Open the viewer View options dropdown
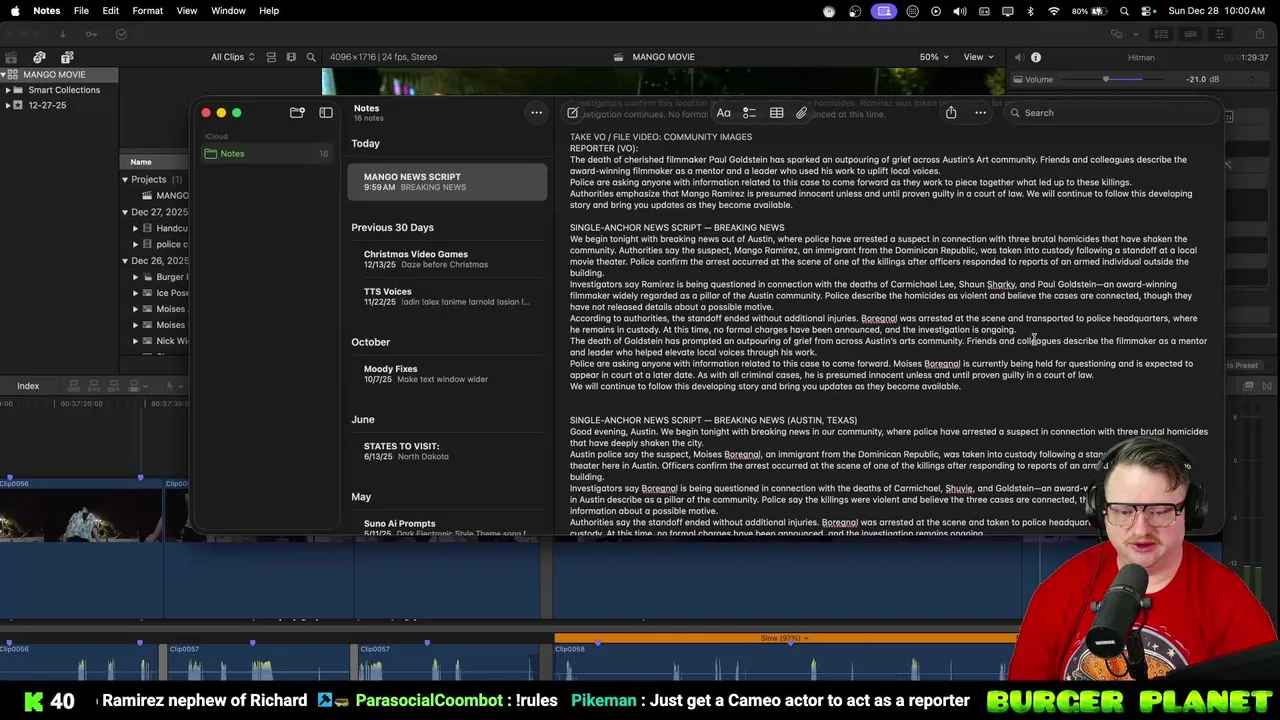The height and width of the screenshot is (720, 1280). pos(978,57)
